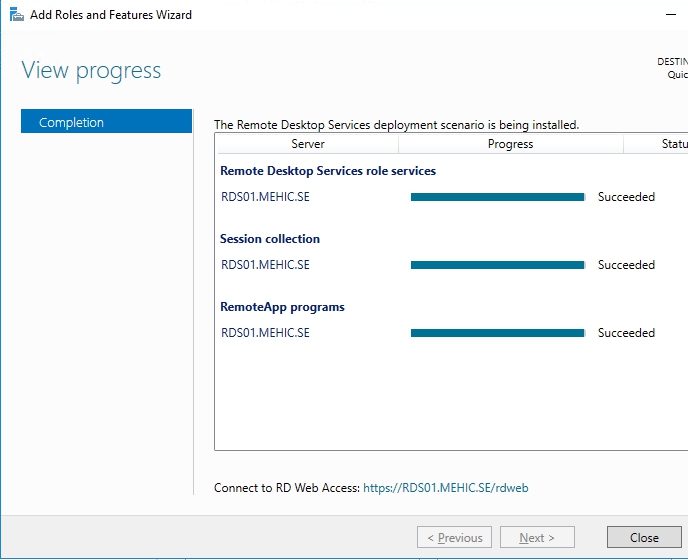
Task: Select RDS01.MEHIC.SE under role services
Action: click(x=265, y=197)
